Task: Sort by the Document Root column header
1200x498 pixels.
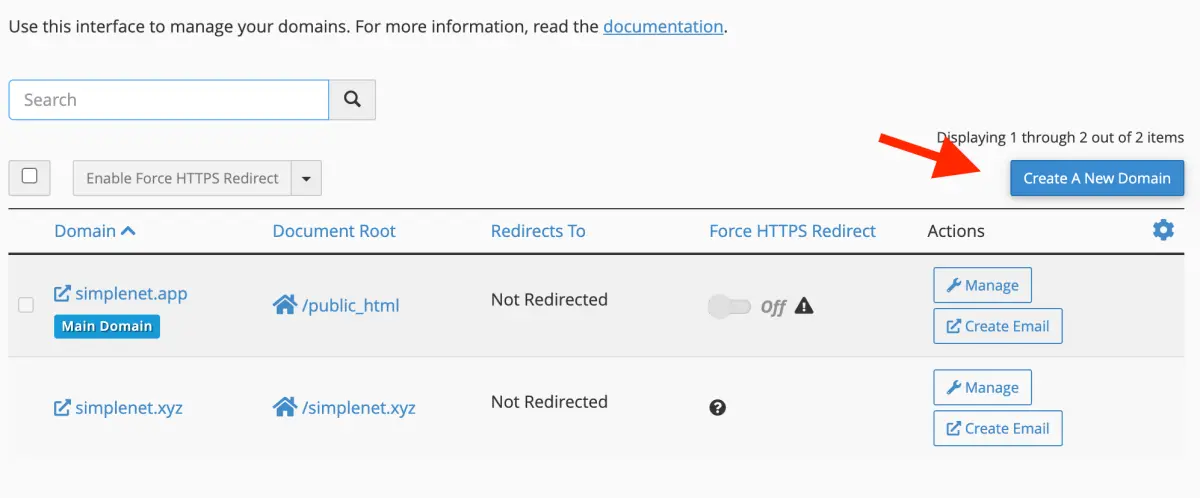Action: 334,231
